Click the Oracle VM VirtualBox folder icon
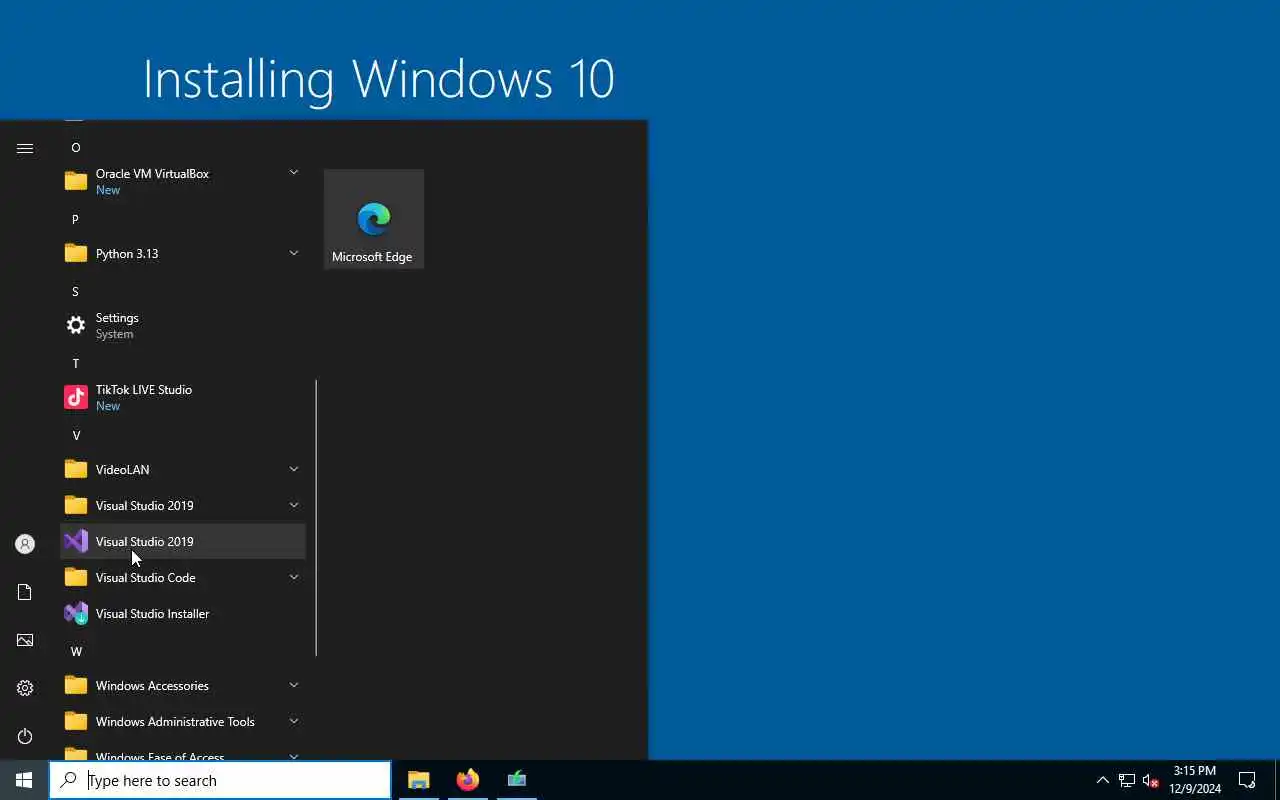This screenshot has height=800, width=1280. [x=76, y=181]
